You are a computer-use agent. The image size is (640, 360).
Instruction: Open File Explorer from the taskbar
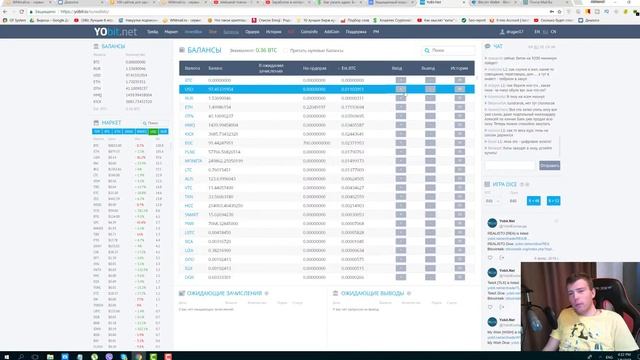pyautogui.click(x=50, y=357)
